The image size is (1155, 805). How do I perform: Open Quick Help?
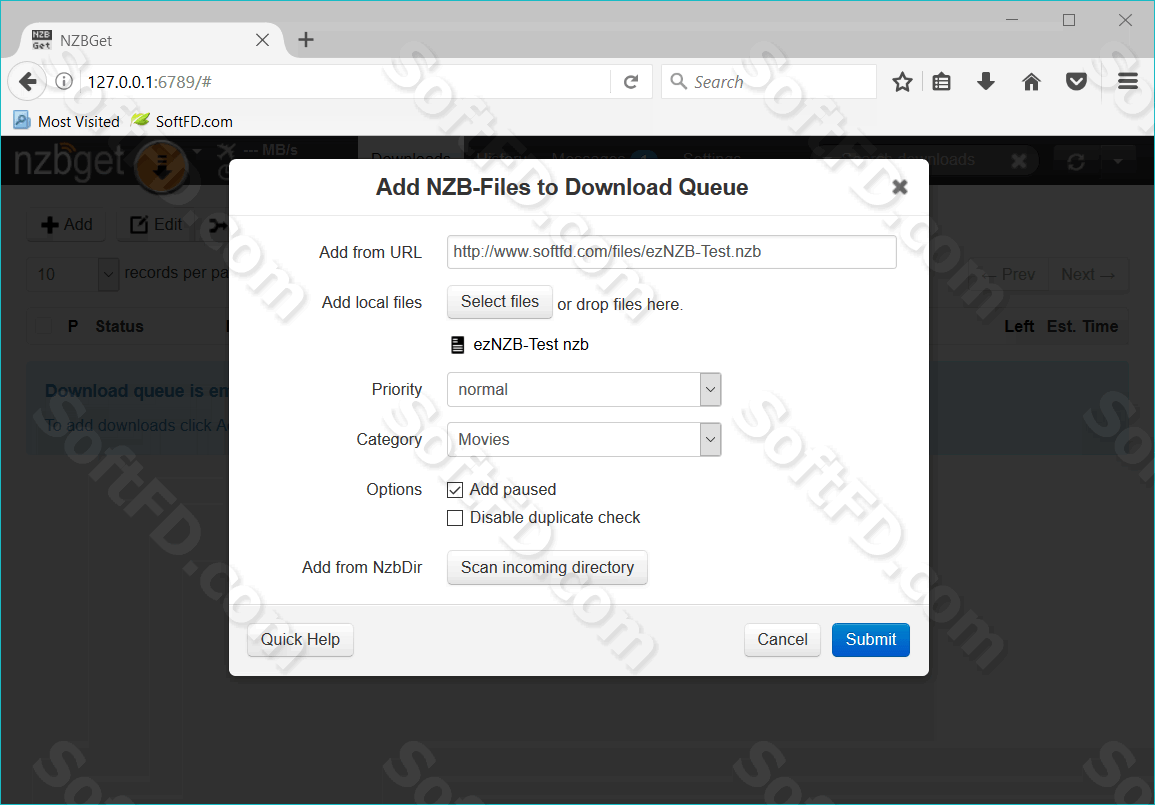[300, 639]
